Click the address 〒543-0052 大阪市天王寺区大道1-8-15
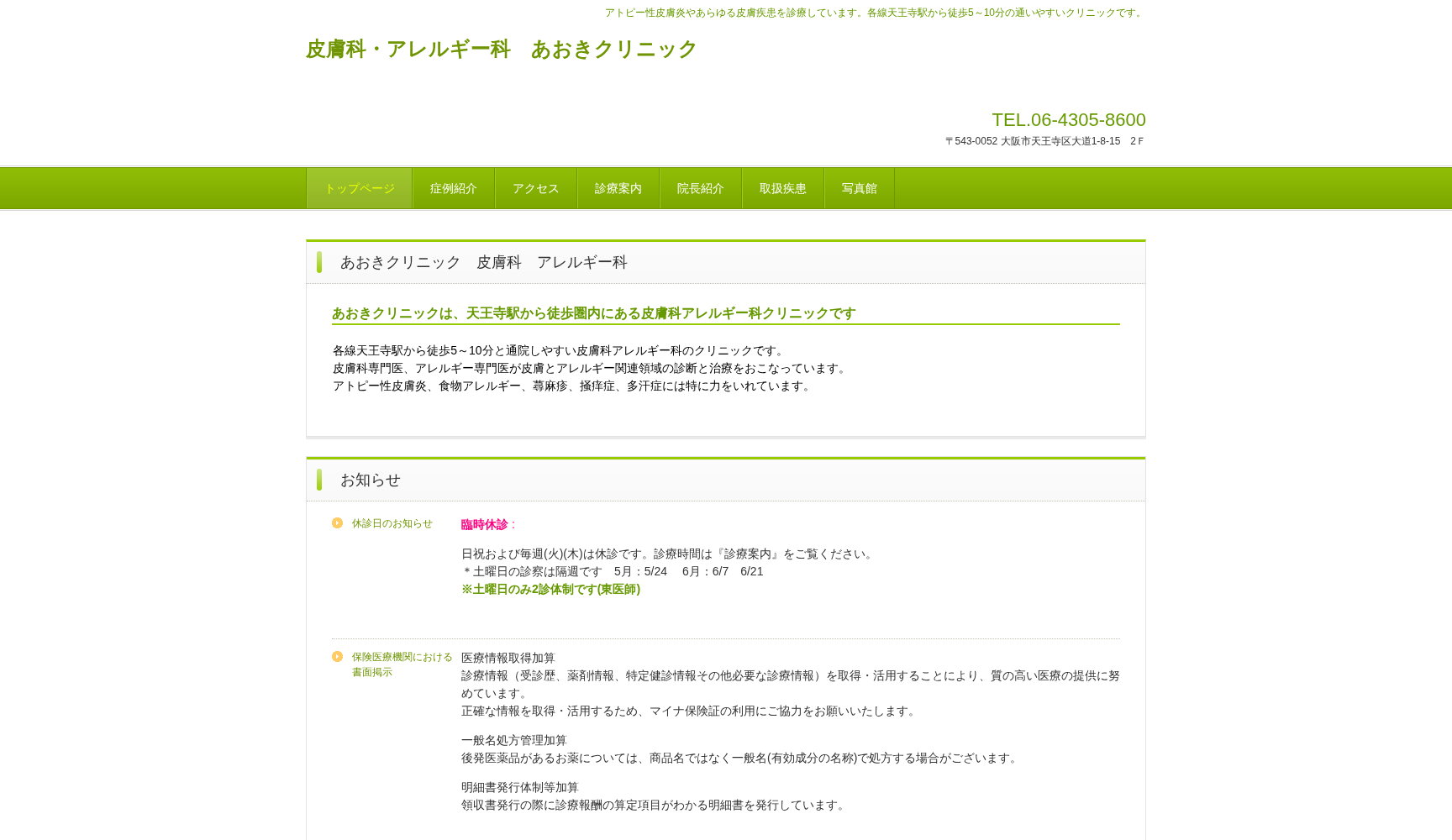Viewport: 1452px width, 840px height. click(1044, 141)
